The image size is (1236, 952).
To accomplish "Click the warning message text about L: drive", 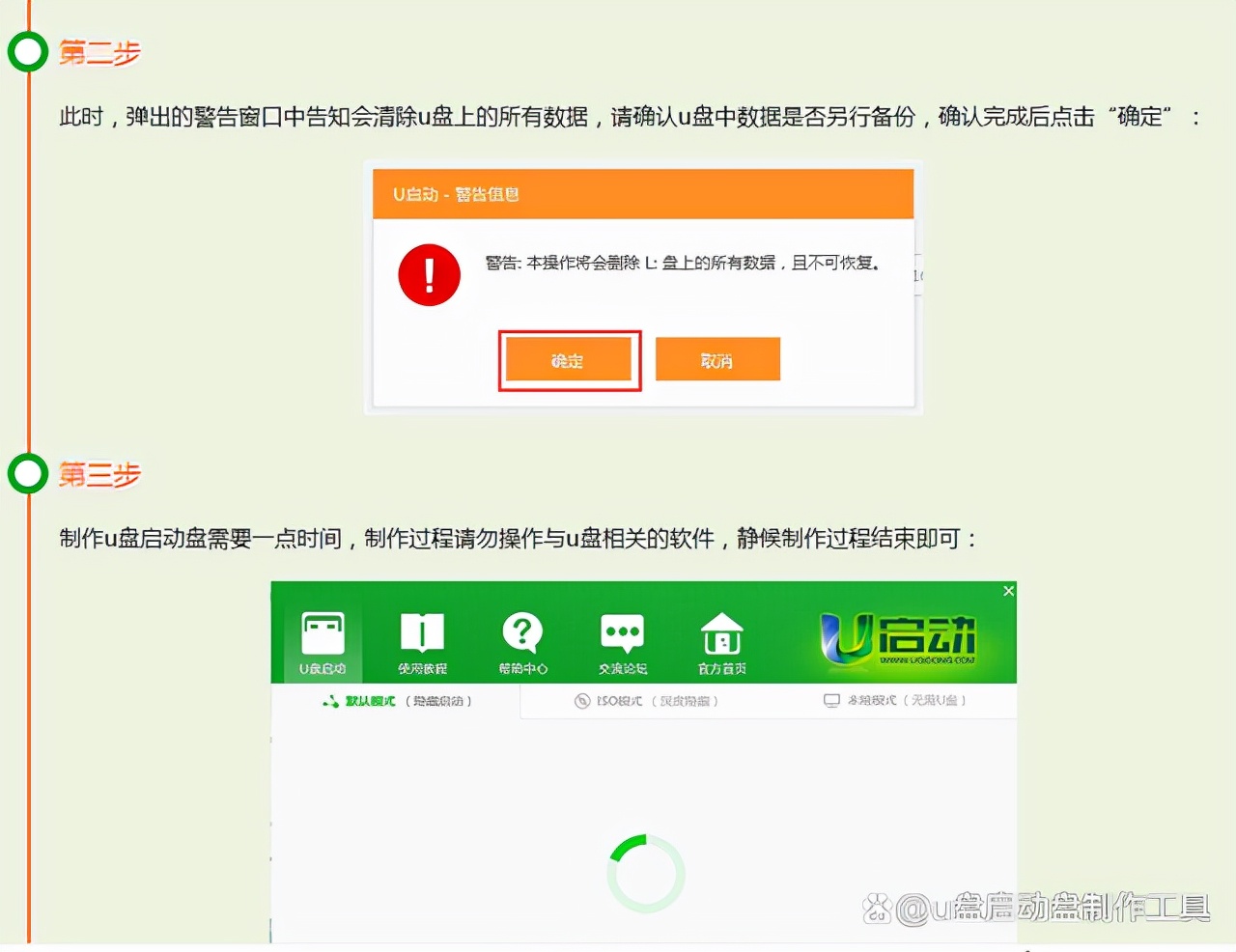I will point(682,263).
